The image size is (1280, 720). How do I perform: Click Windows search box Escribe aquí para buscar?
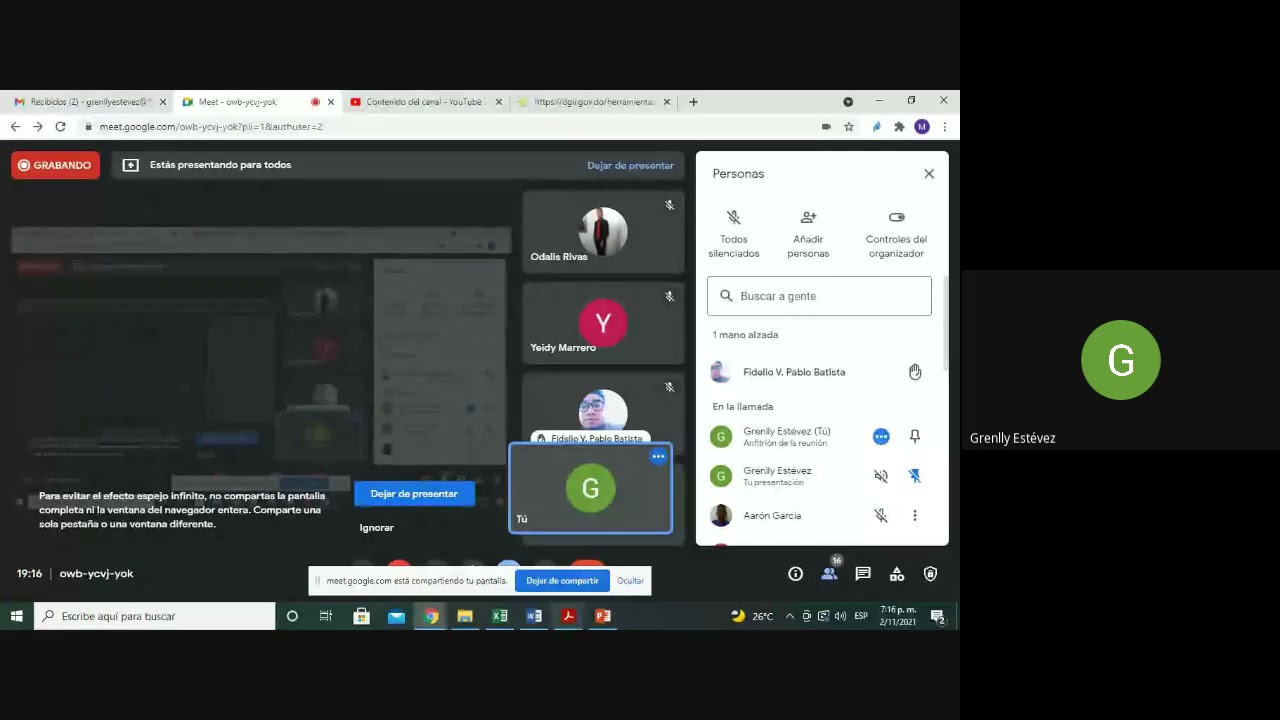coord(155,616)
